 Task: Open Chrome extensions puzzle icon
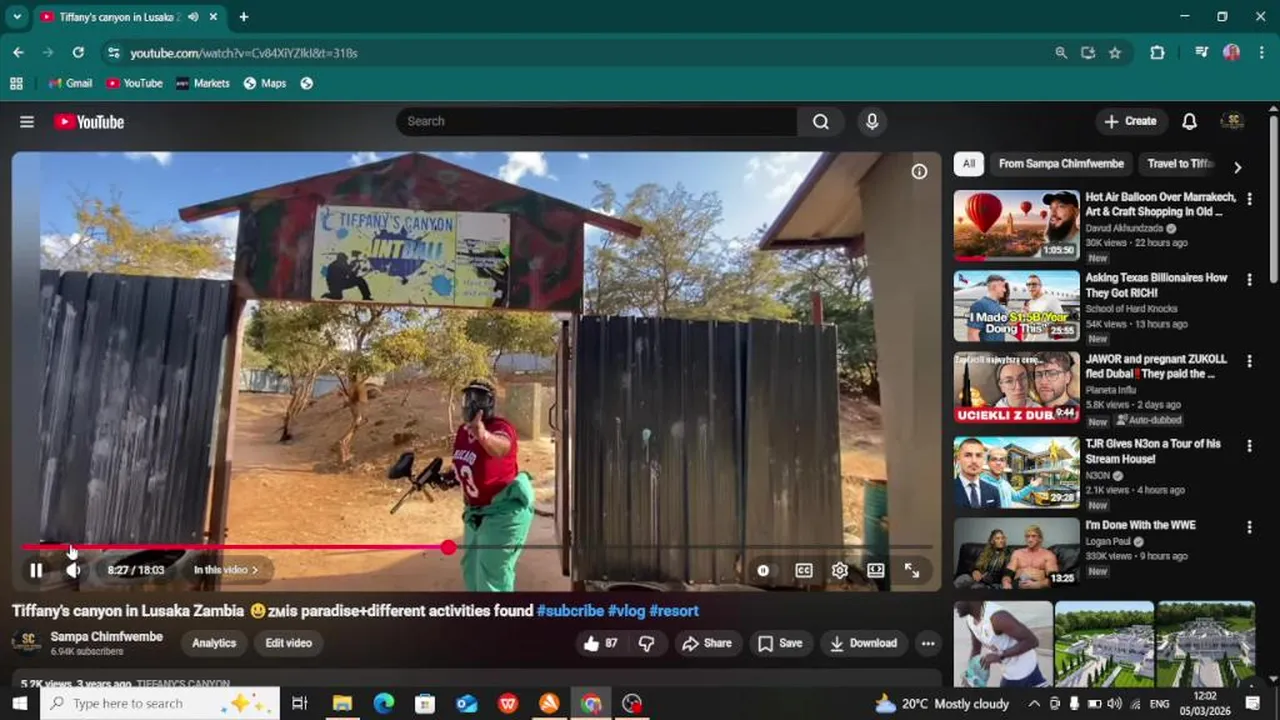click(1157, 53)
